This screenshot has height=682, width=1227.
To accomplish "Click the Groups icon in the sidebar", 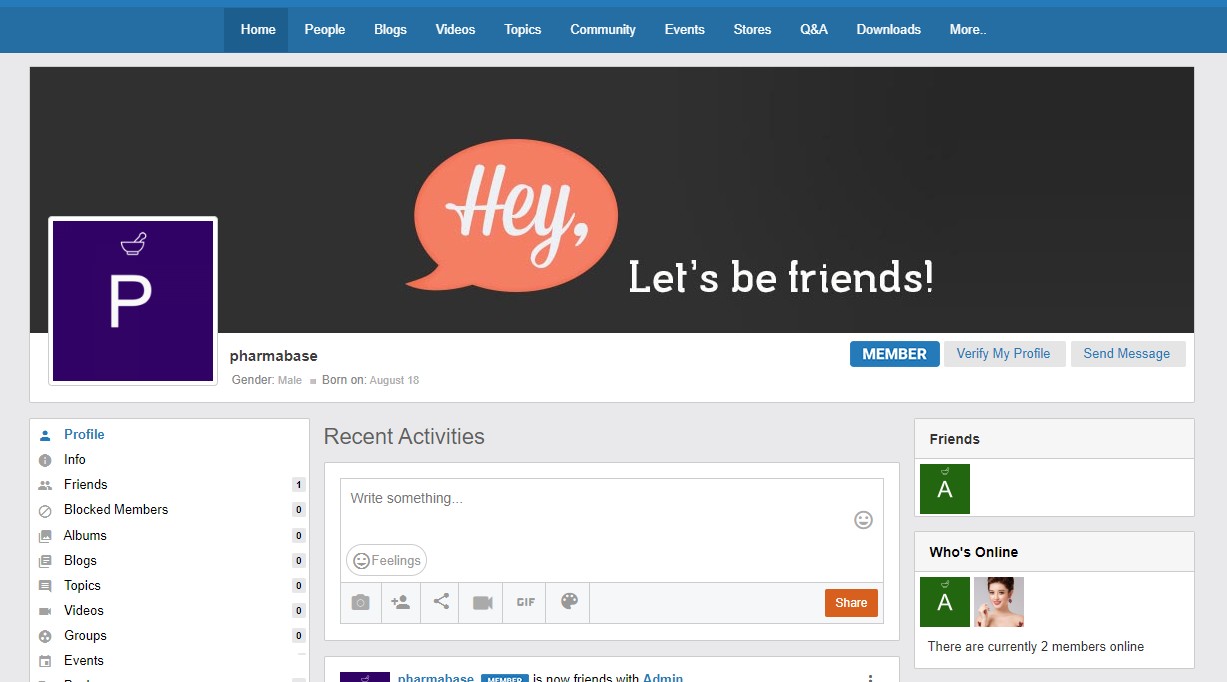I will (45, 635).
